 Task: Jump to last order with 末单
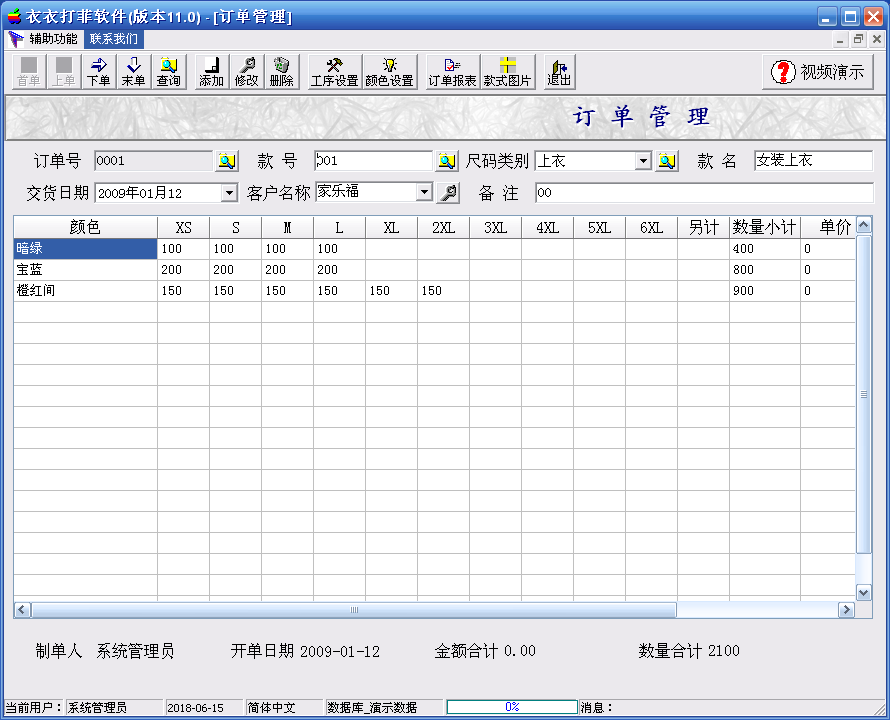coord(133,72)
